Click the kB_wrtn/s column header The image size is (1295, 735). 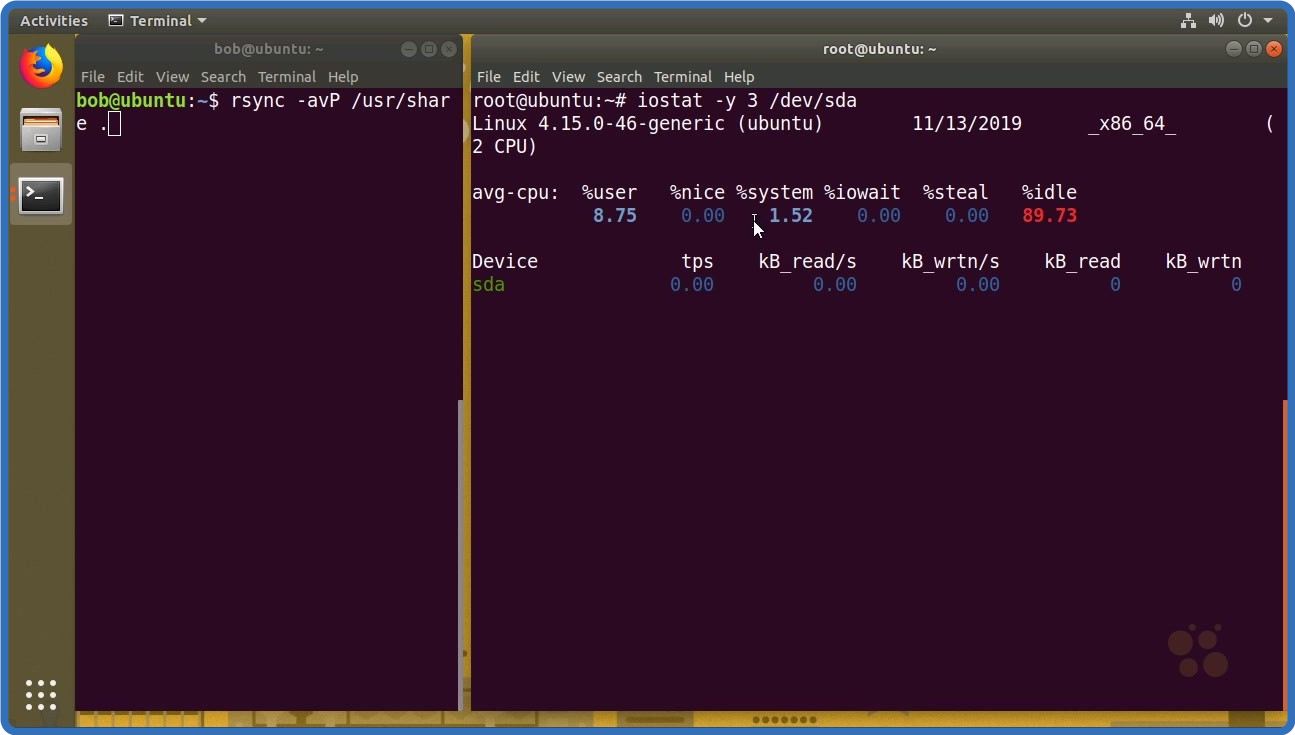(x=951, y=261)
